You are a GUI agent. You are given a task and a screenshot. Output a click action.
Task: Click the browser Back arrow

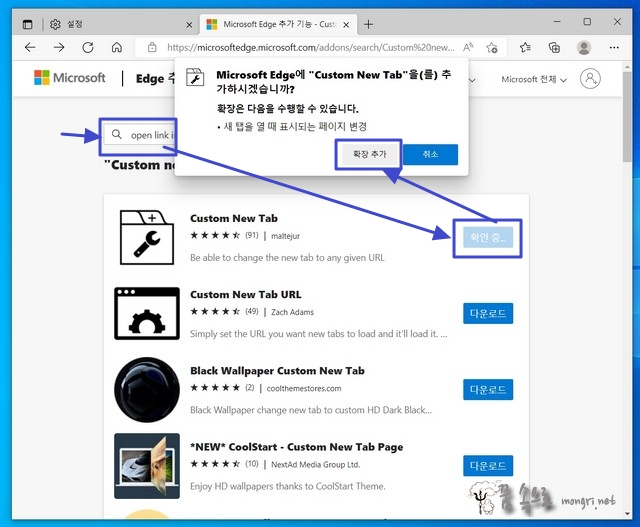pyautogui.click(x=30, y=47)
